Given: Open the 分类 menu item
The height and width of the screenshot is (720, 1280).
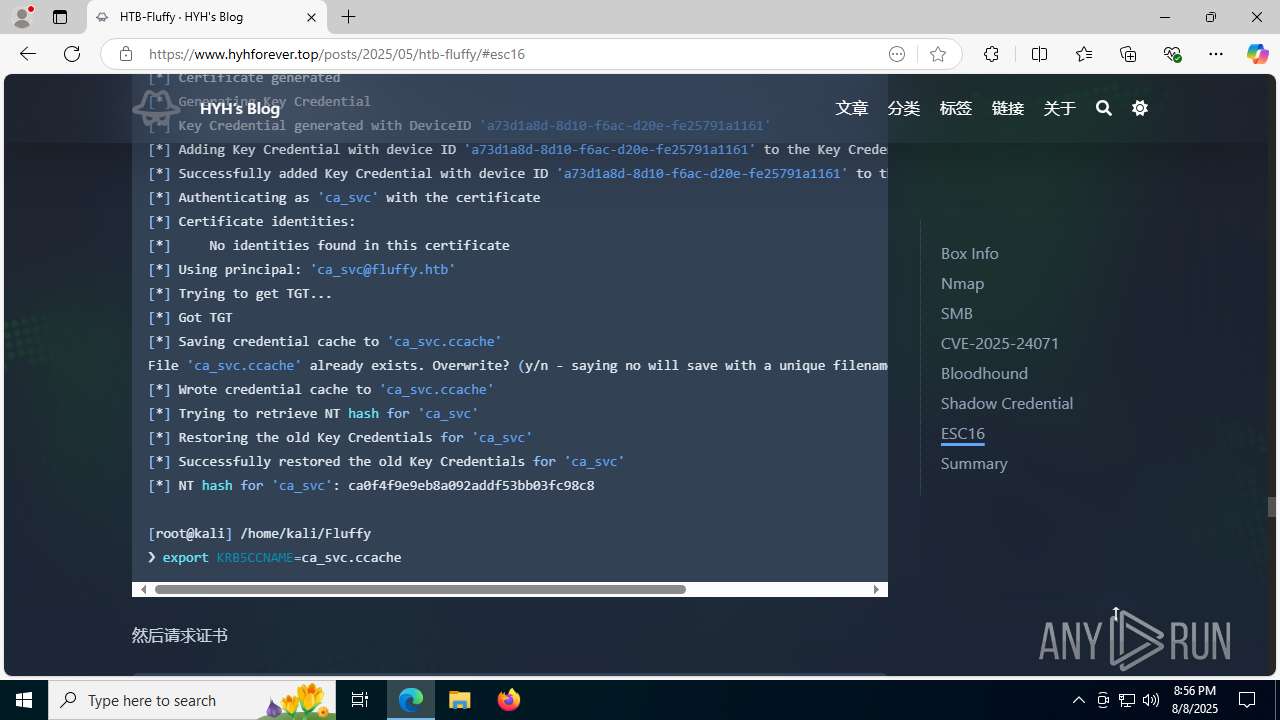Looking at the screenshot, I should [904, 108].
